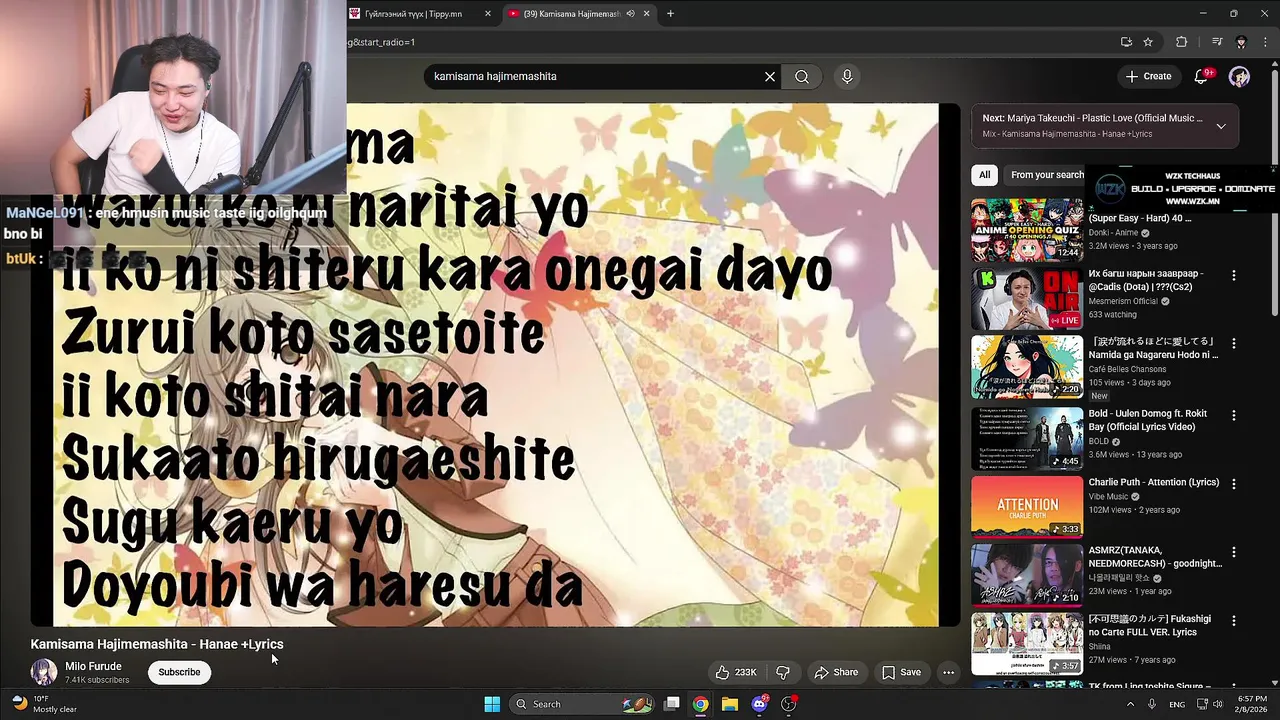1280x720 pixels.
Task: Open options for Bold - Uulen Domog video
Action: point(1233,415)
